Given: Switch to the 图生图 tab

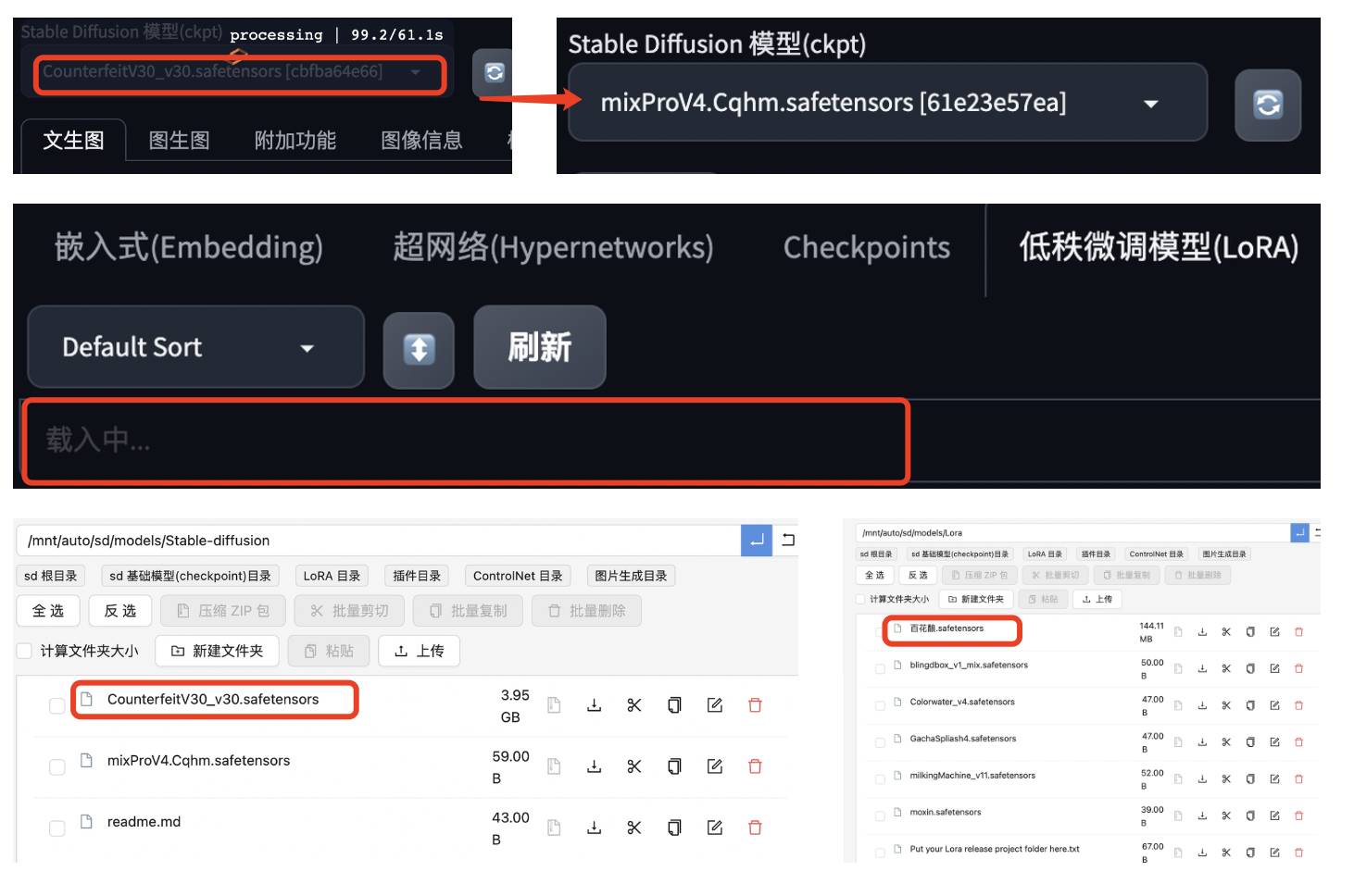Looking at the screenshot, I should click(x=180, y=141).
